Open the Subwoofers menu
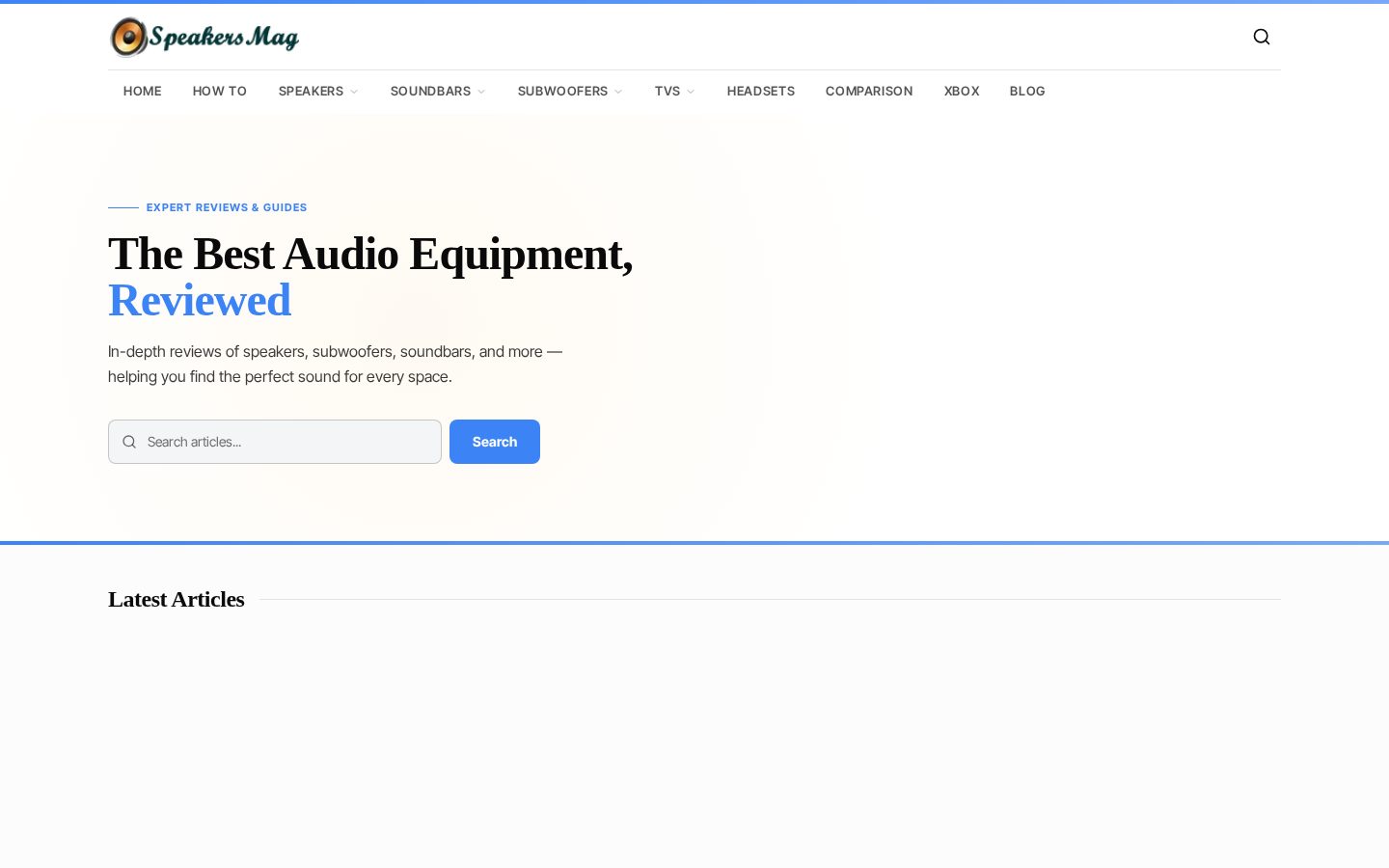Image resolution: width=1389 pixels, height=868 pixels. [562, 91]
